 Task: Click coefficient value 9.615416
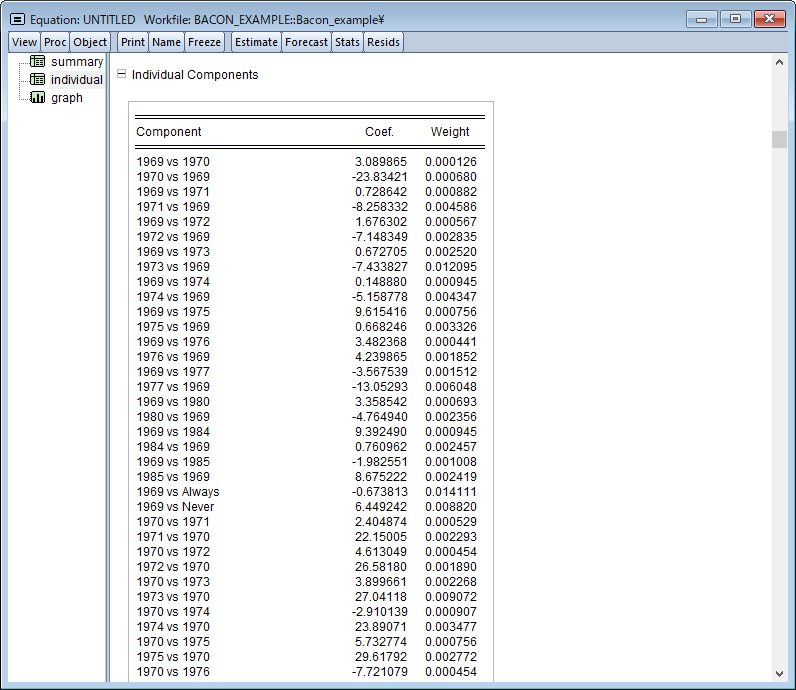(381, 311)
